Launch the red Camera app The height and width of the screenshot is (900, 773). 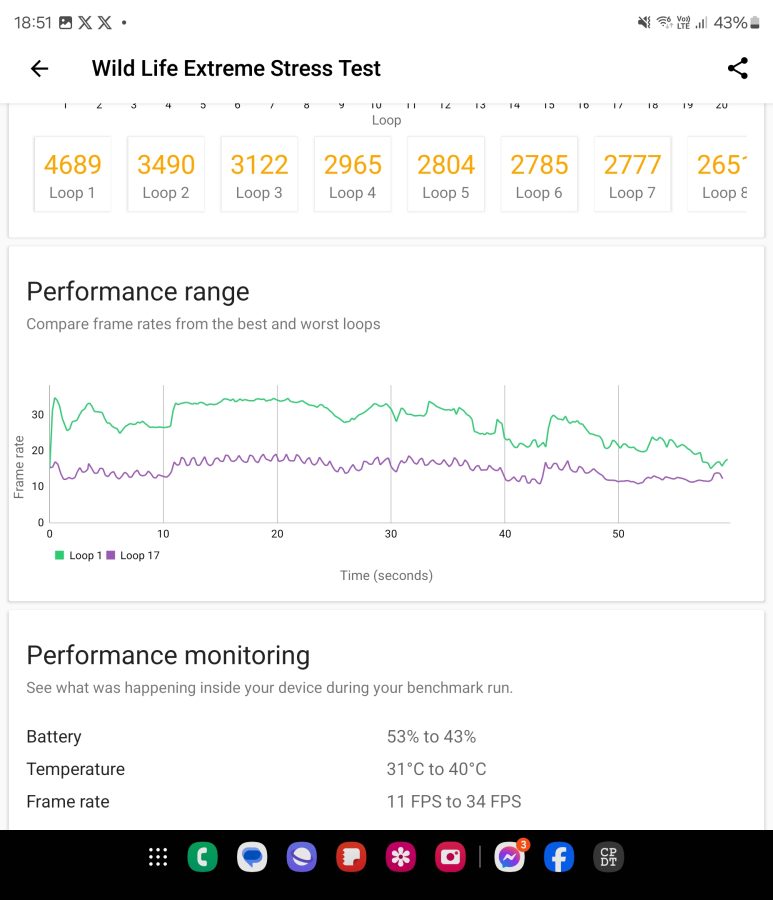[450, 857]
